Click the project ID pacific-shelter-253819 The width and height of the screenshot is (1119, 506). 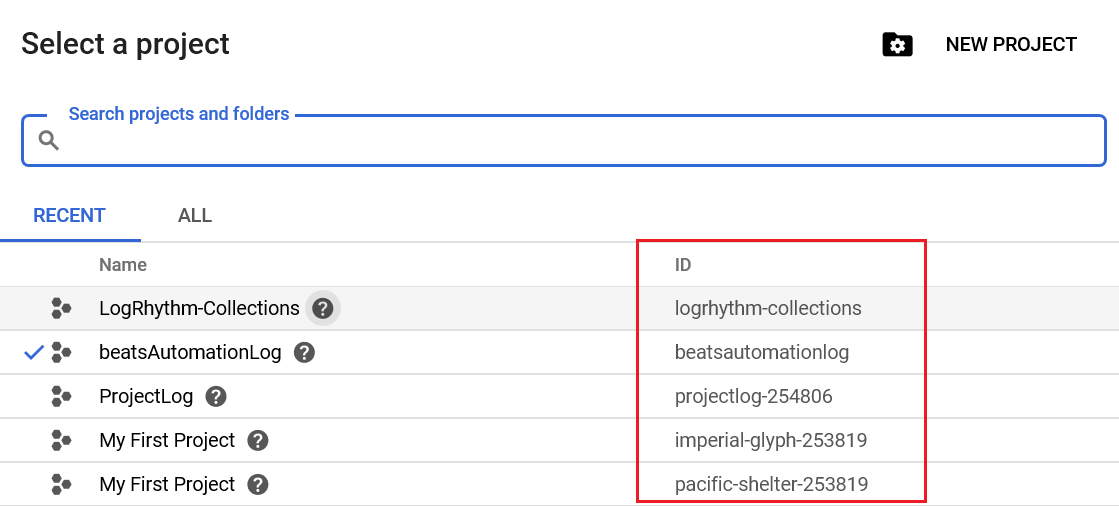click(771, 485)
